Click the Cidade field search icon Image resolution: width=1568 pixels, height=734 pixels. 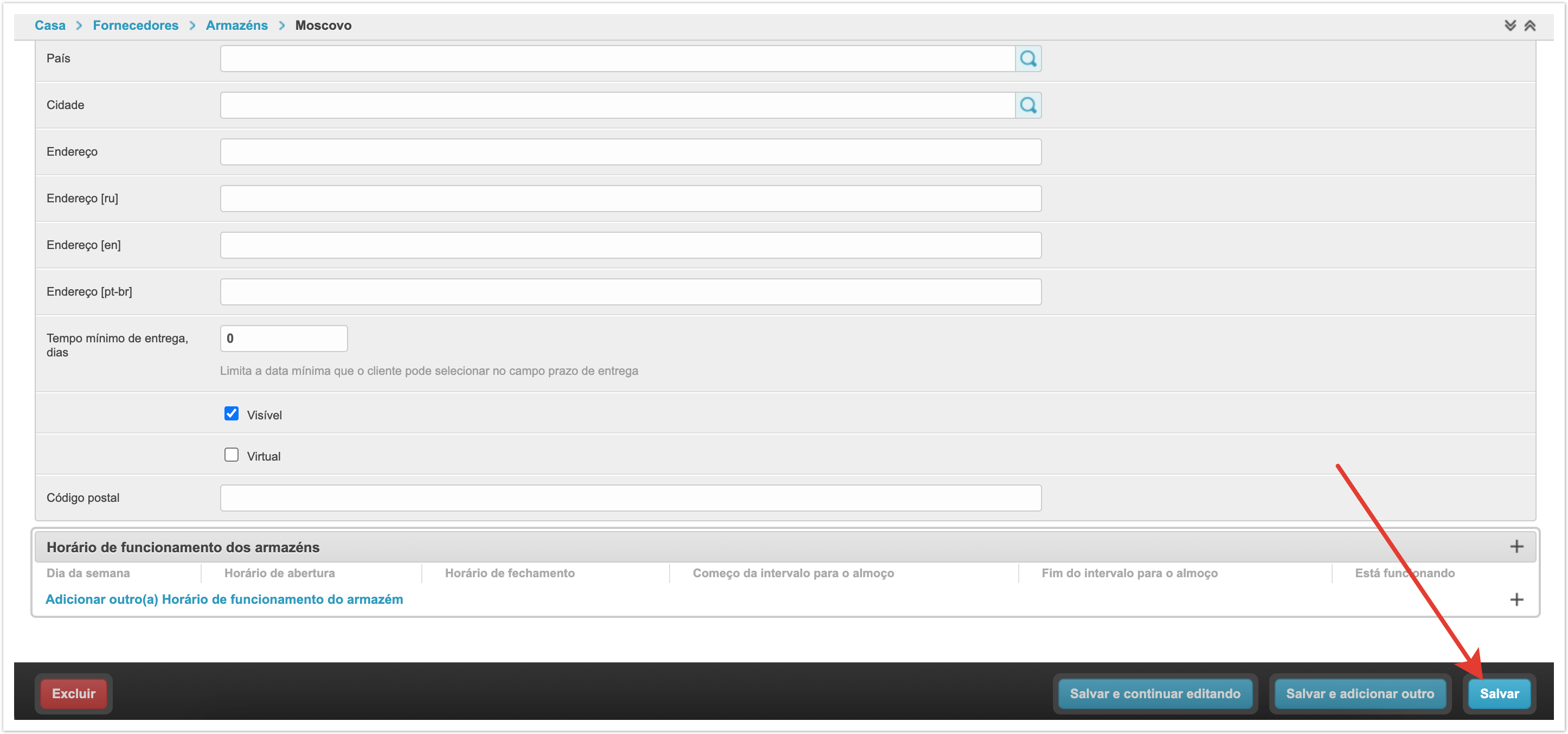1027,105
